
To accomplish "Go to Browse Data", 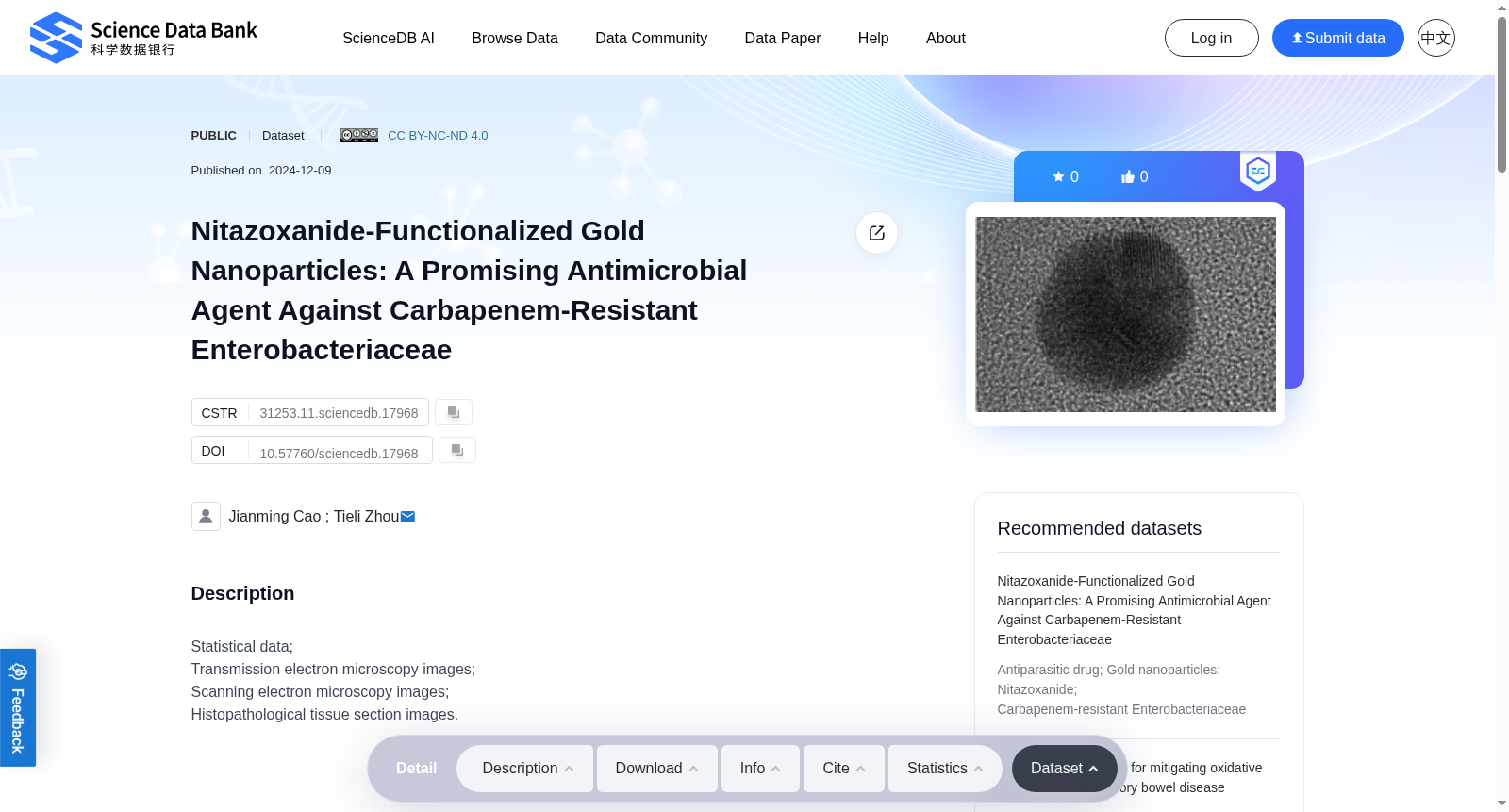I will 515,38.
